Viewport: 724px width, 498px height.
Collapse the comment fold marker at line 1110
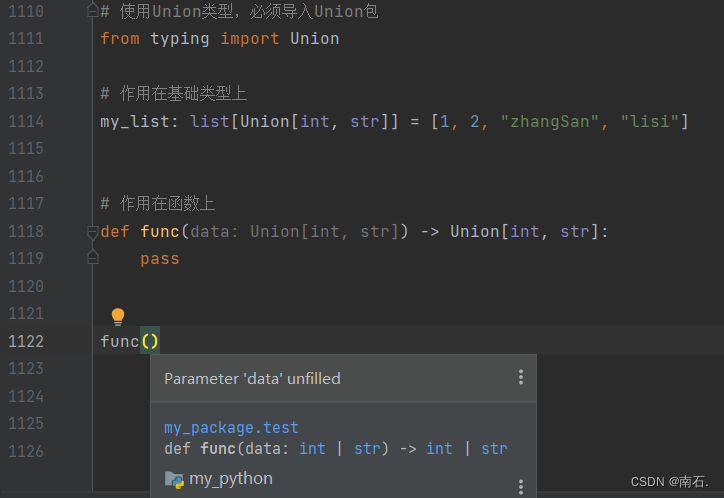click(x=92, y=11)
